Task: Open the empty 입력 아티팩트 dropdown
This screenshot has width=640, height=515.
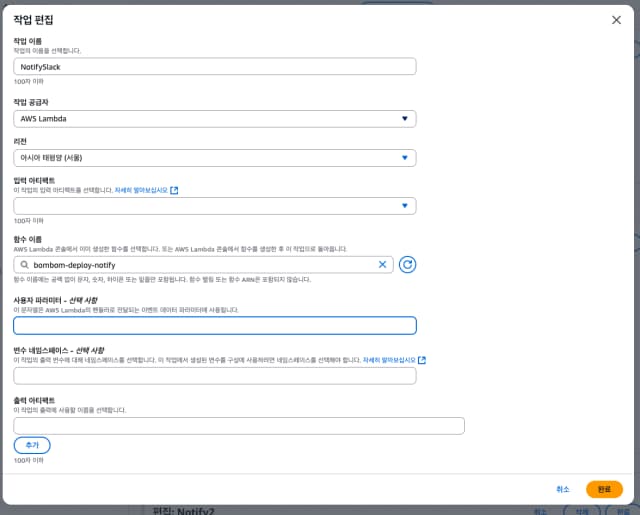Action: tap(215, 206)
